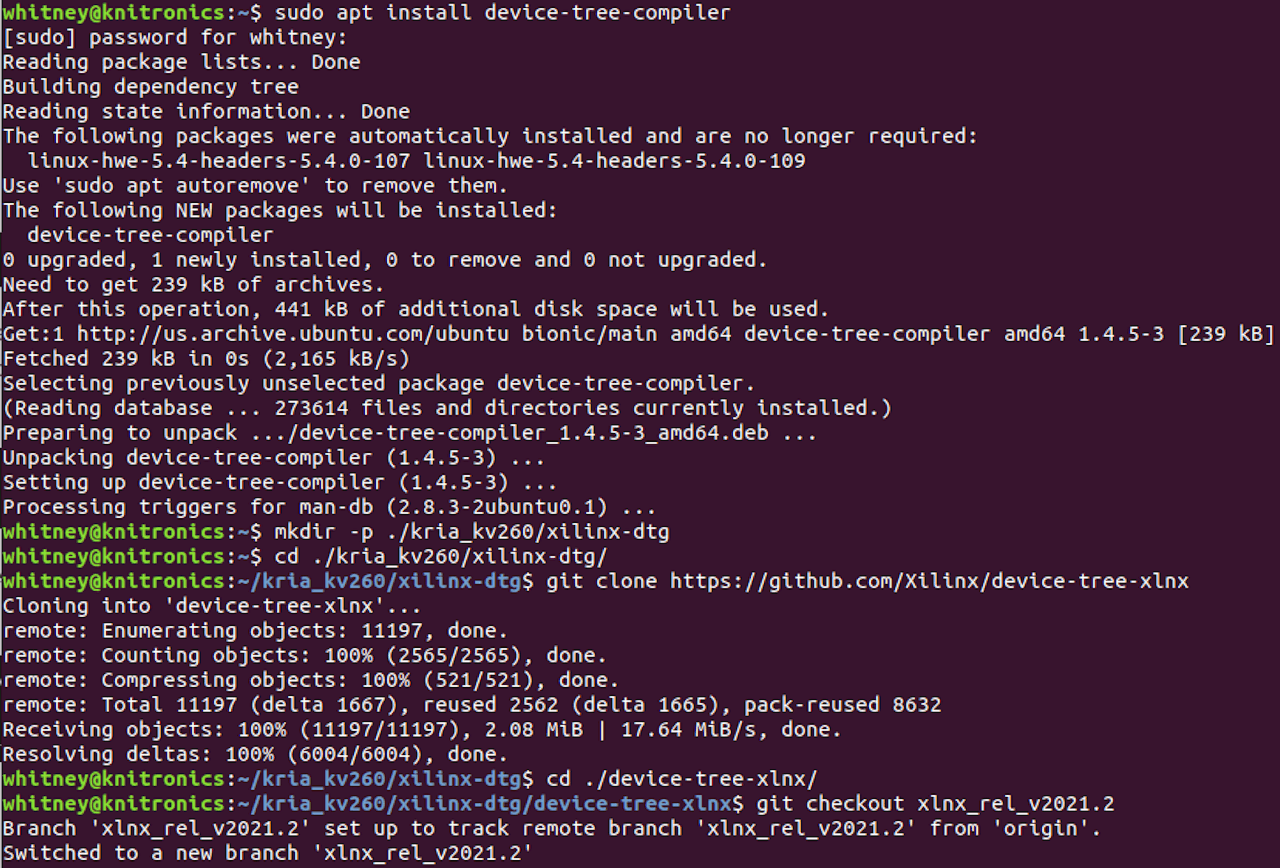Click the 'sudo apt install device-tree-compiler' command

coord(502,13)
